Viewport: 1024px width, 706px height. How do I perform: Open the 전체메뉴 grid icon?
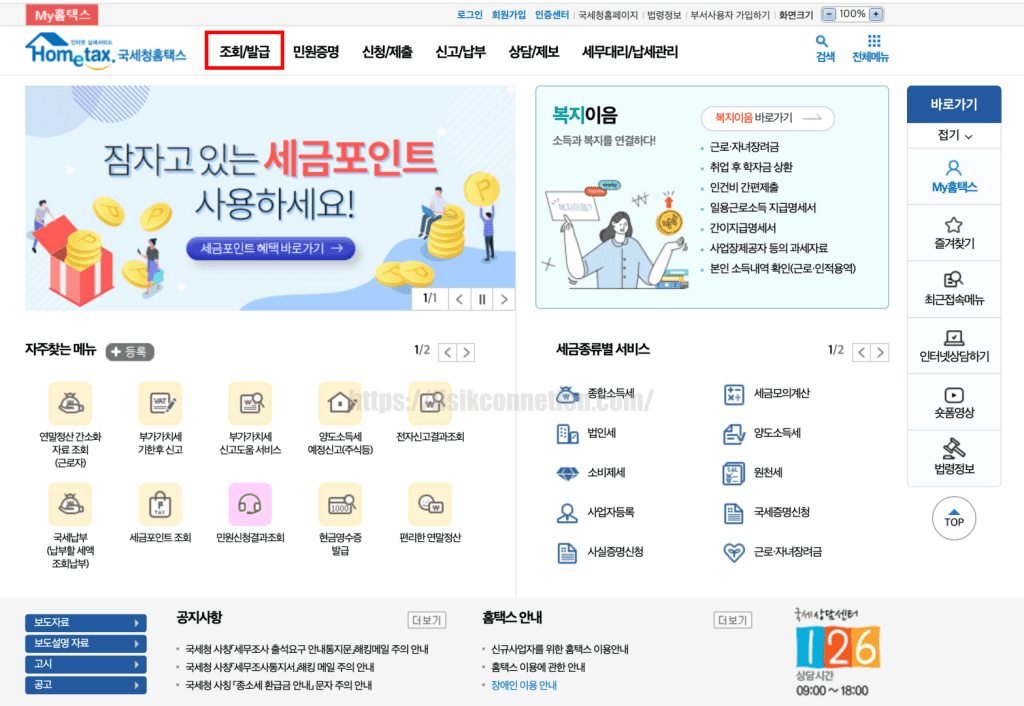[874, 41]
